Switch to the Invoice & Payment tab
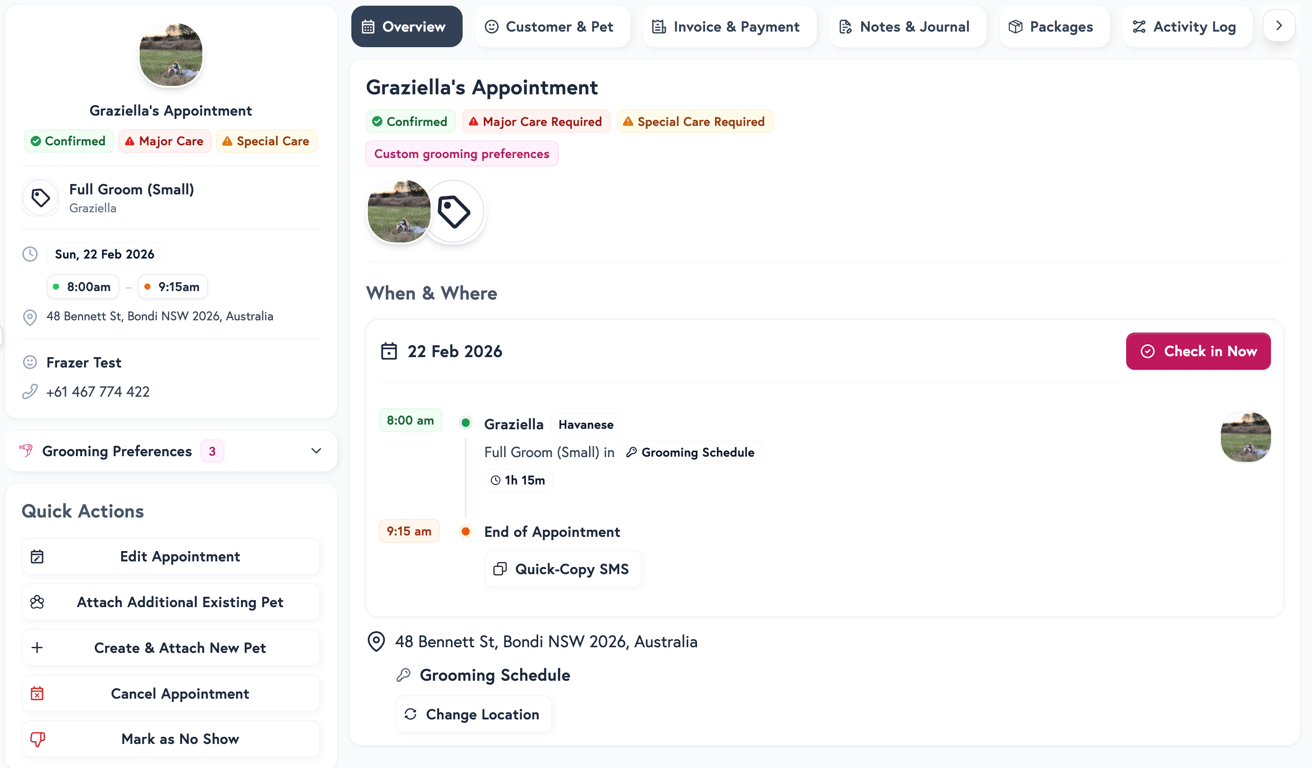1312x768 pixels. 729,26
